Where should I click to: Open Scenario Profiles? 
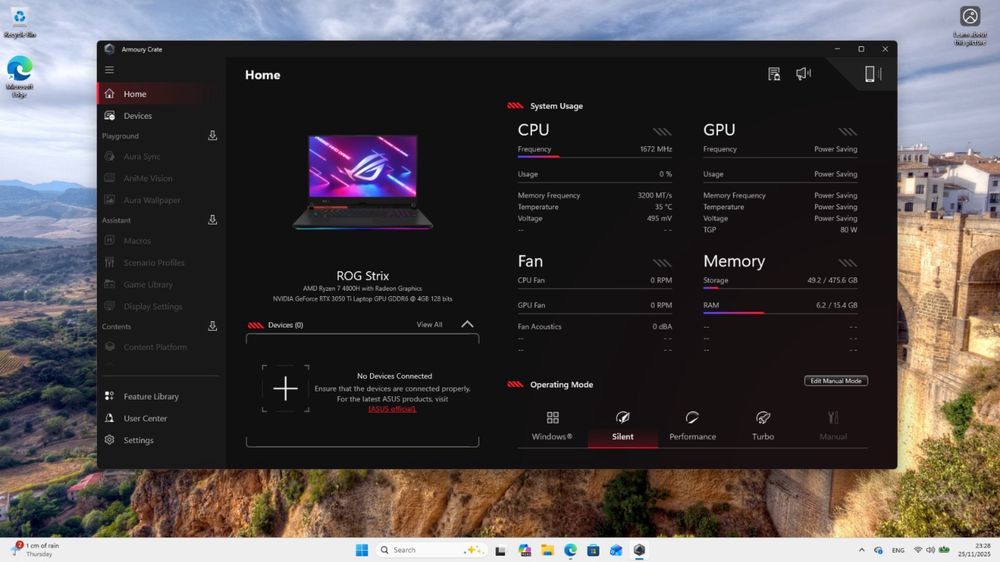coord(159,262)
